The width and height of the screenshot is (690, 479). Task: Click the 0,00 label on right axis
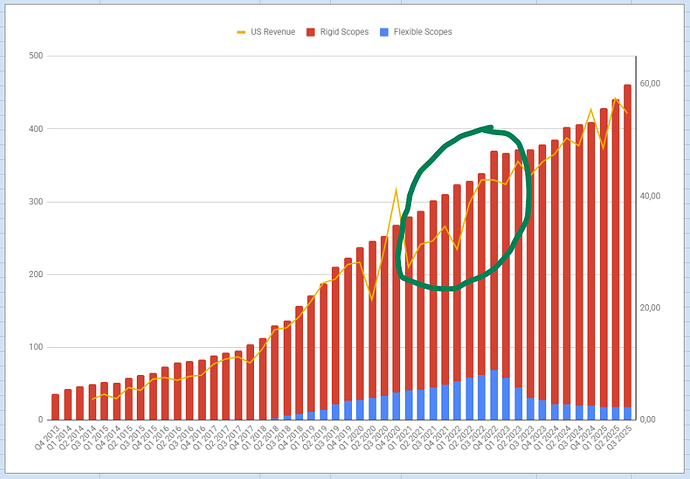[x=649, y=420]
